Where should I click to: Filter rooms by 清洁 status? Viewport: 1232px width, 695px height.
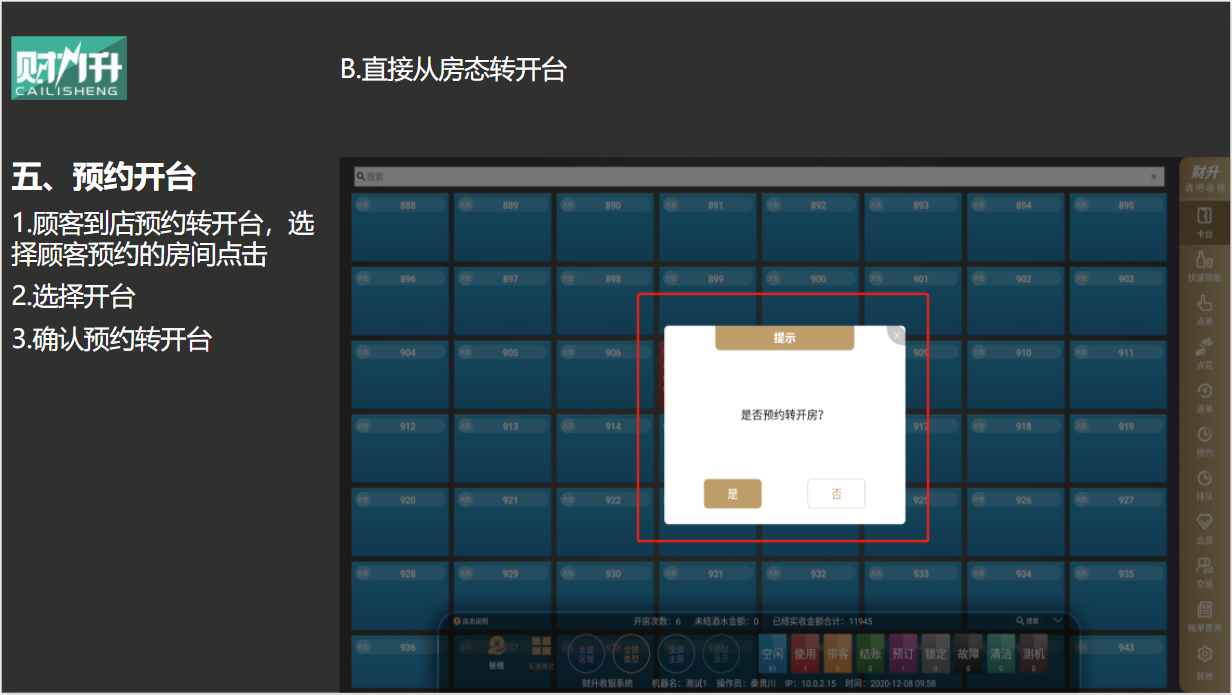coord(1001,654)
